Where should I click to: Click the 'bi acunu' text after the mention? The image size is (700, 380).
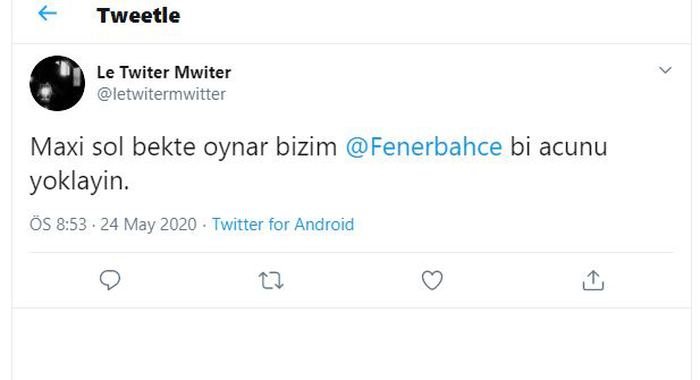pos(559,147)
